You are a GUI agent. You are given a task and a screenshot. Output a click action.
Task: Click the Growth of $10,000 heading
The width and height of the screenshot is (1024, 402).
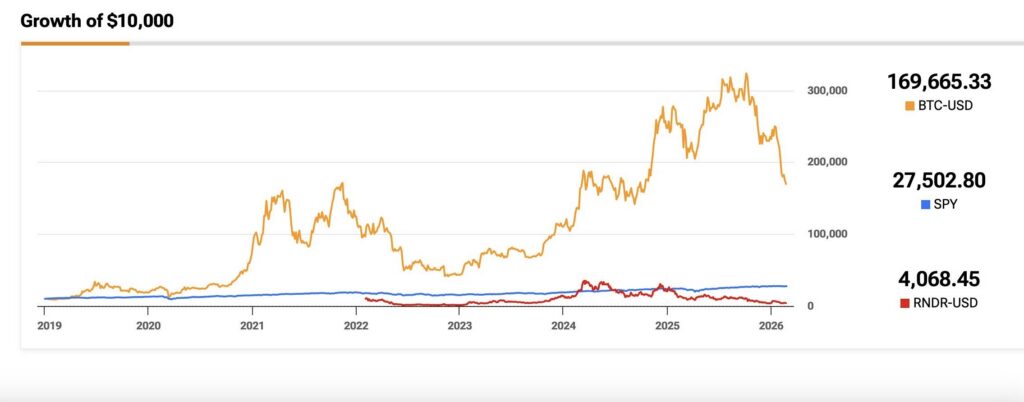pyautogui.click(x=97, y=20)
